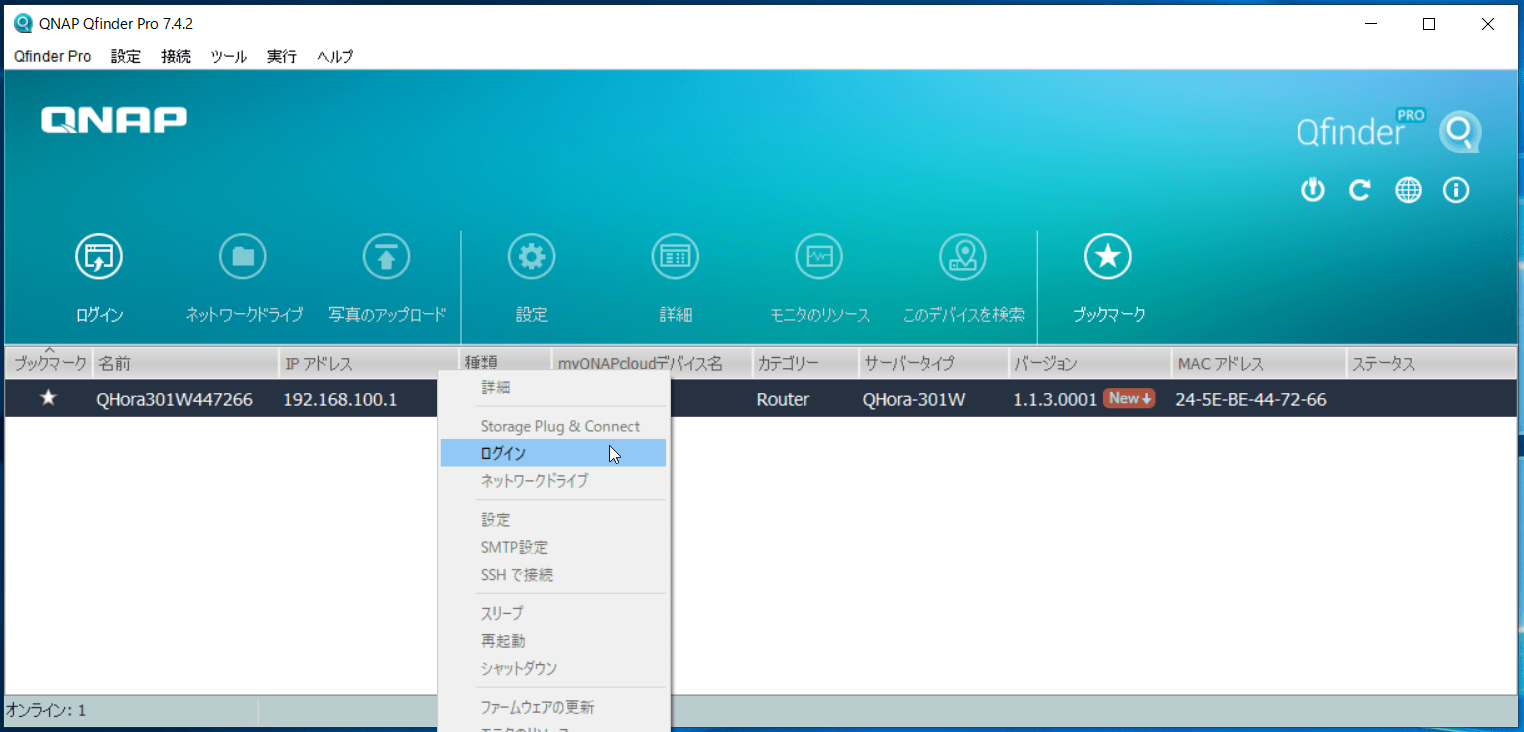Screen dimensions: 1524x732
Task: Open the Resource Monitor (モニタのリソース) toolbar icon
Action: pos(819,258)
